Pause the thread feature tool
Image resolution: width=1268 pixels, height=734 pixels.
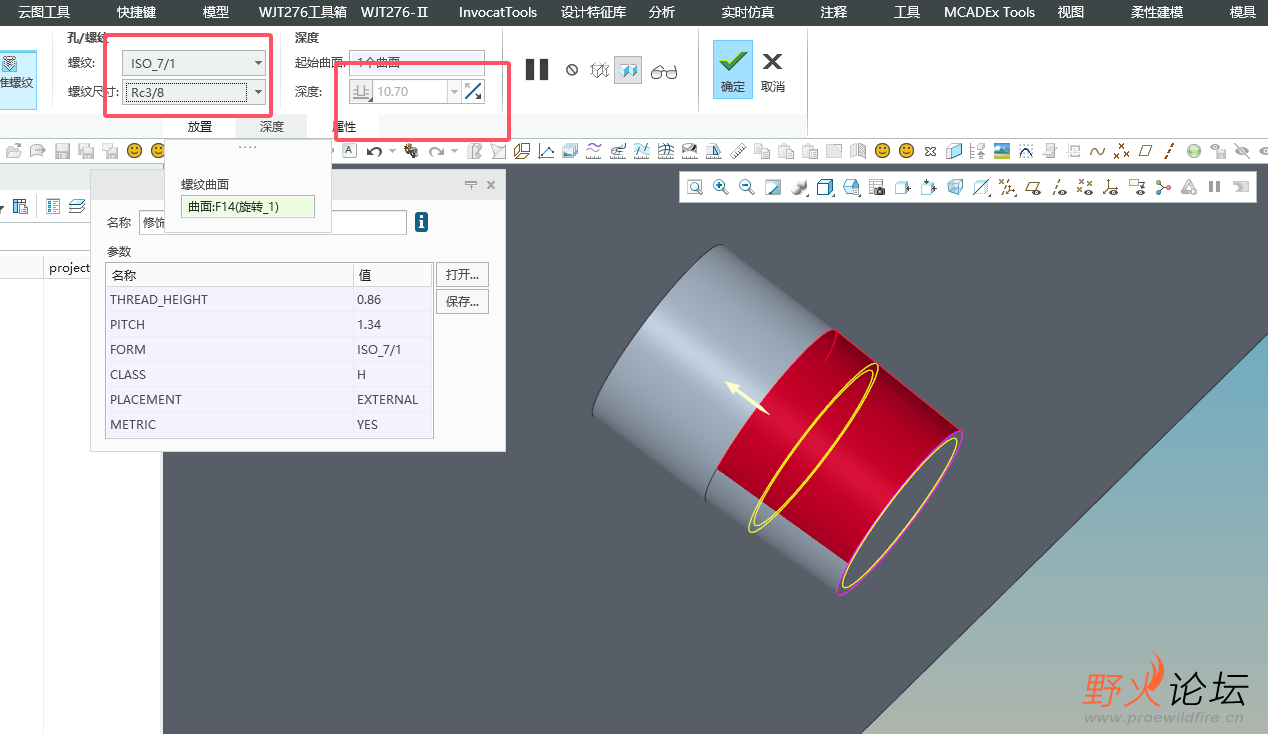point(537,70)
